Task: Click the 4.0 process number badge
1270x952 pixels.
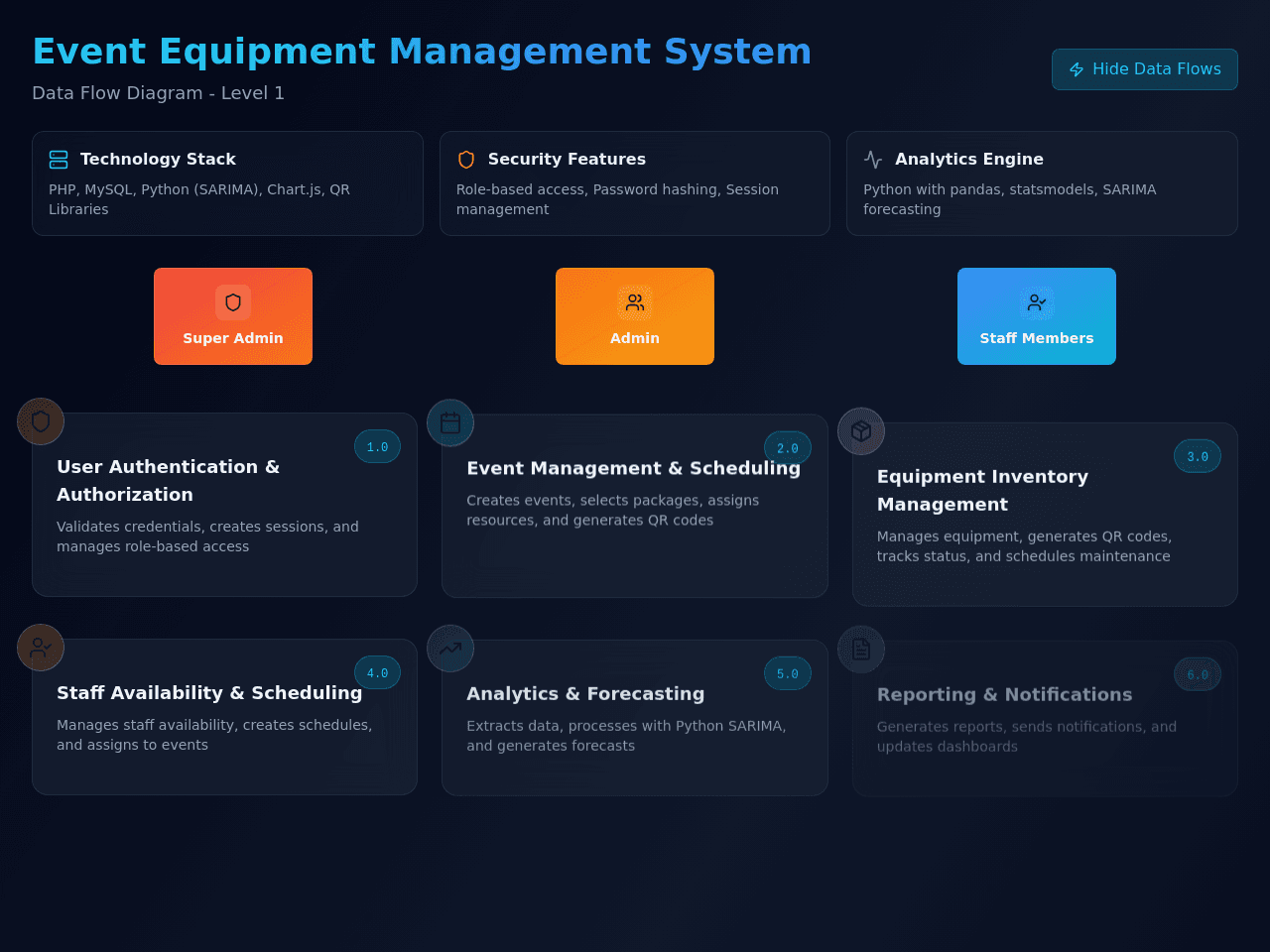Action: [x=378, y=672]
